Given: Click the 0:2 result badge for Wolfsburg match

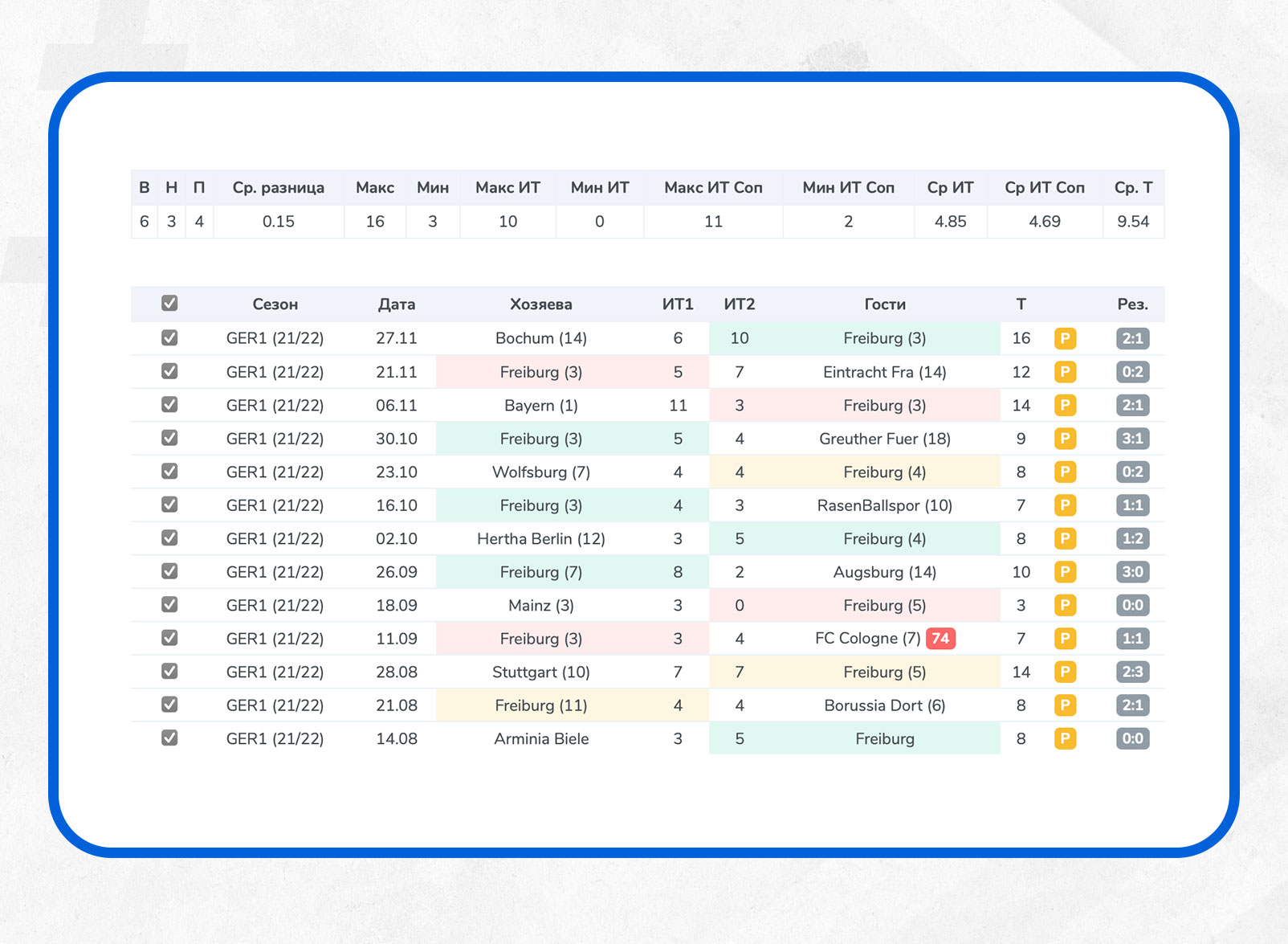Looking at the screenshot, I should [1132, 472].
